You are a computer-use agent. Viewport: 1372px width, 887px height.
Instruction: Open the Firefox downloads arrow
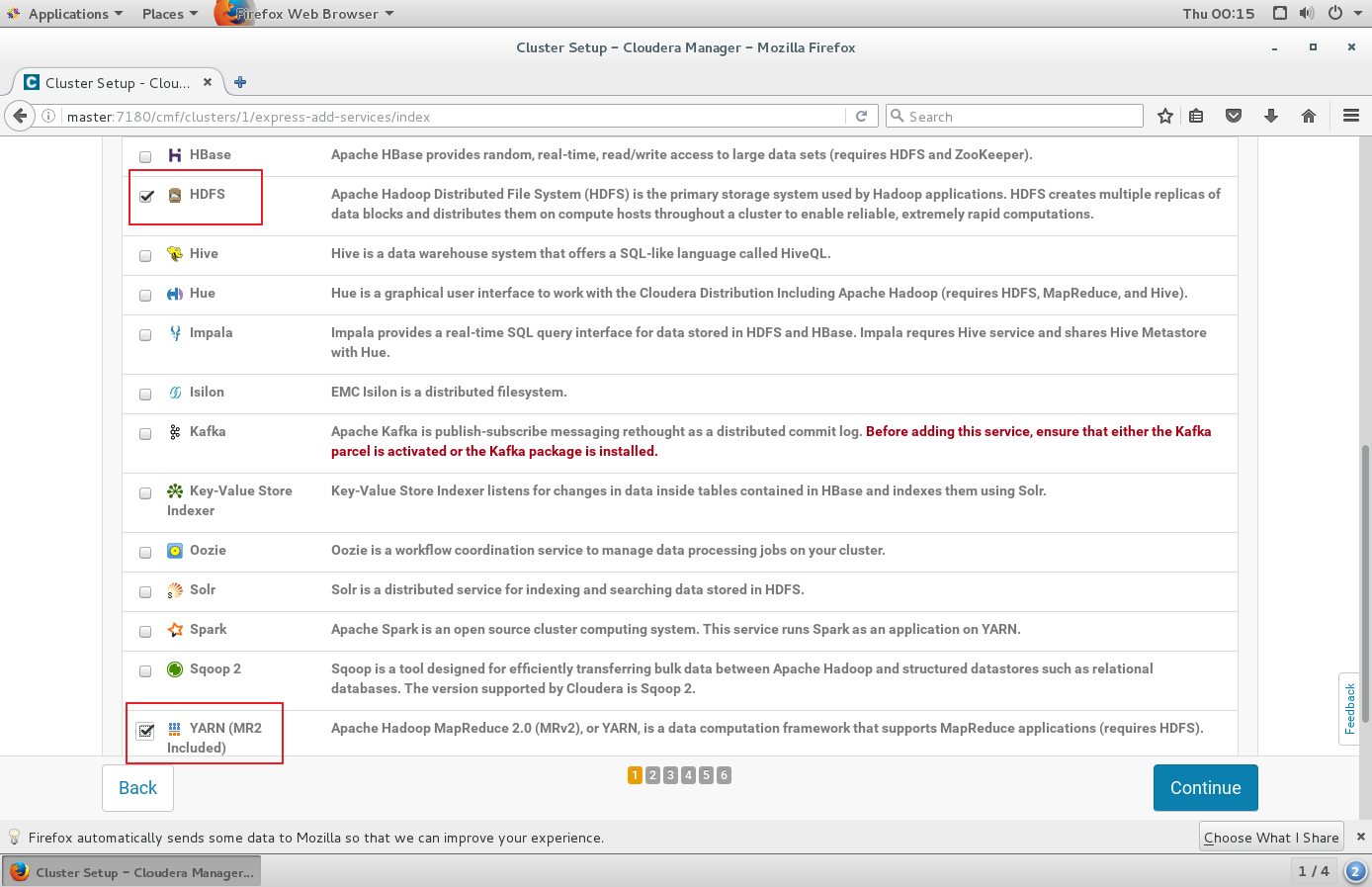pos(1271,116)
